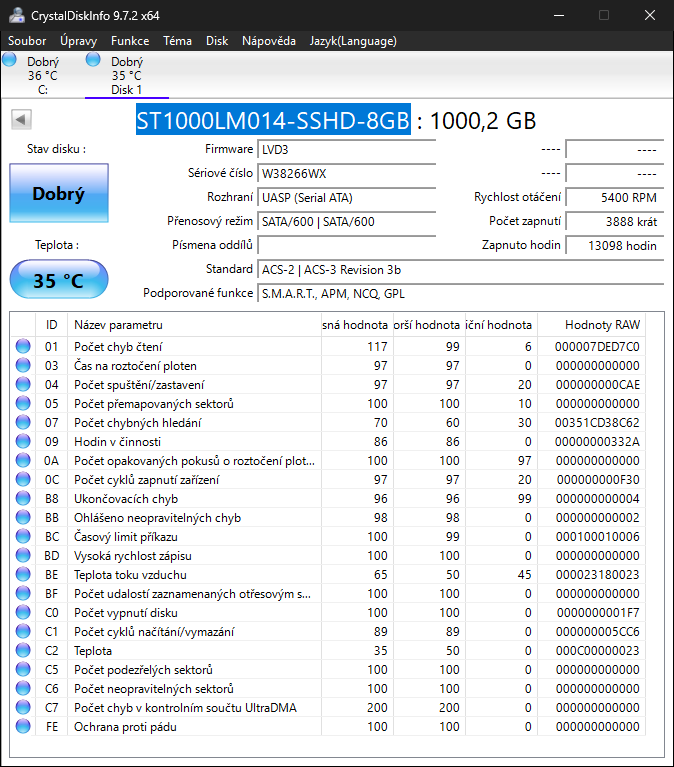Click the SATA/600 transfer mode field

point(346,222)
